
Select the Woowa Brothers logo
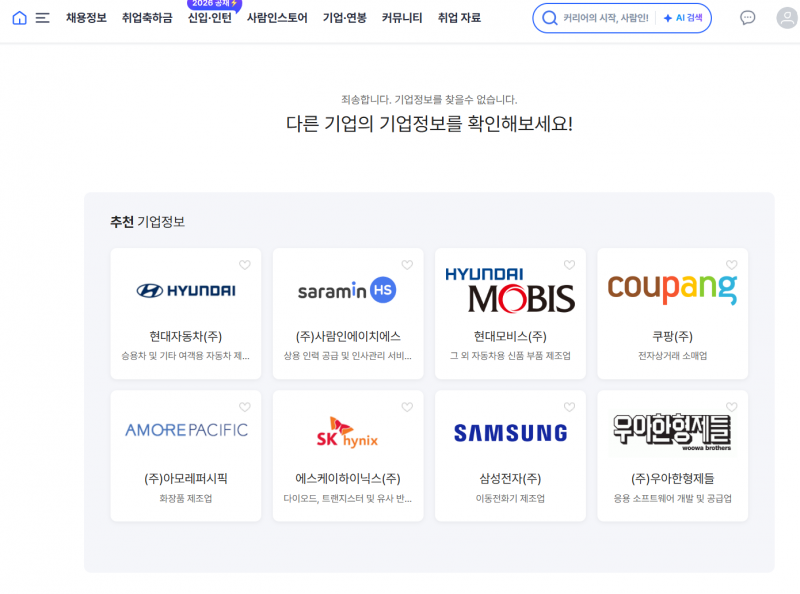tap(672, 431)
